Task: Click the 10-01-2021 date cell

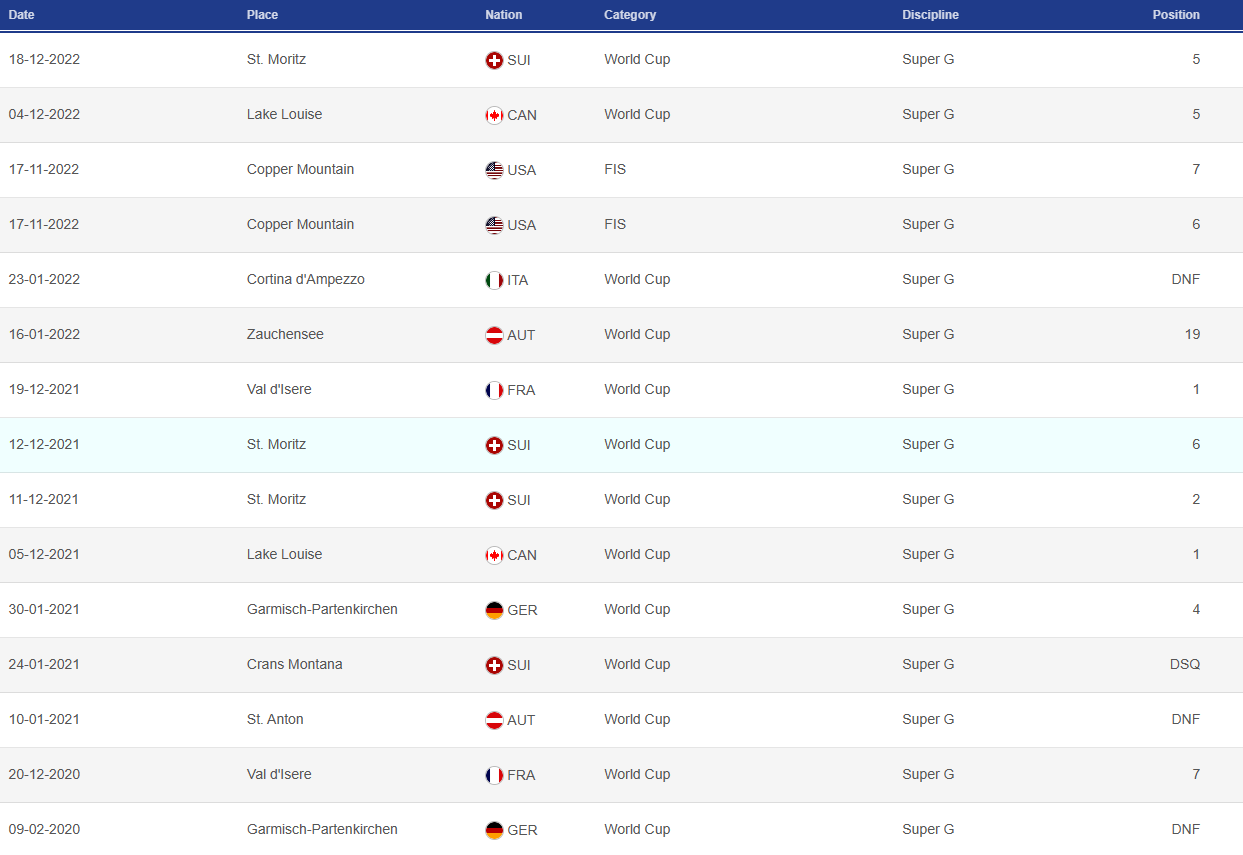Action: click(44, 719)
